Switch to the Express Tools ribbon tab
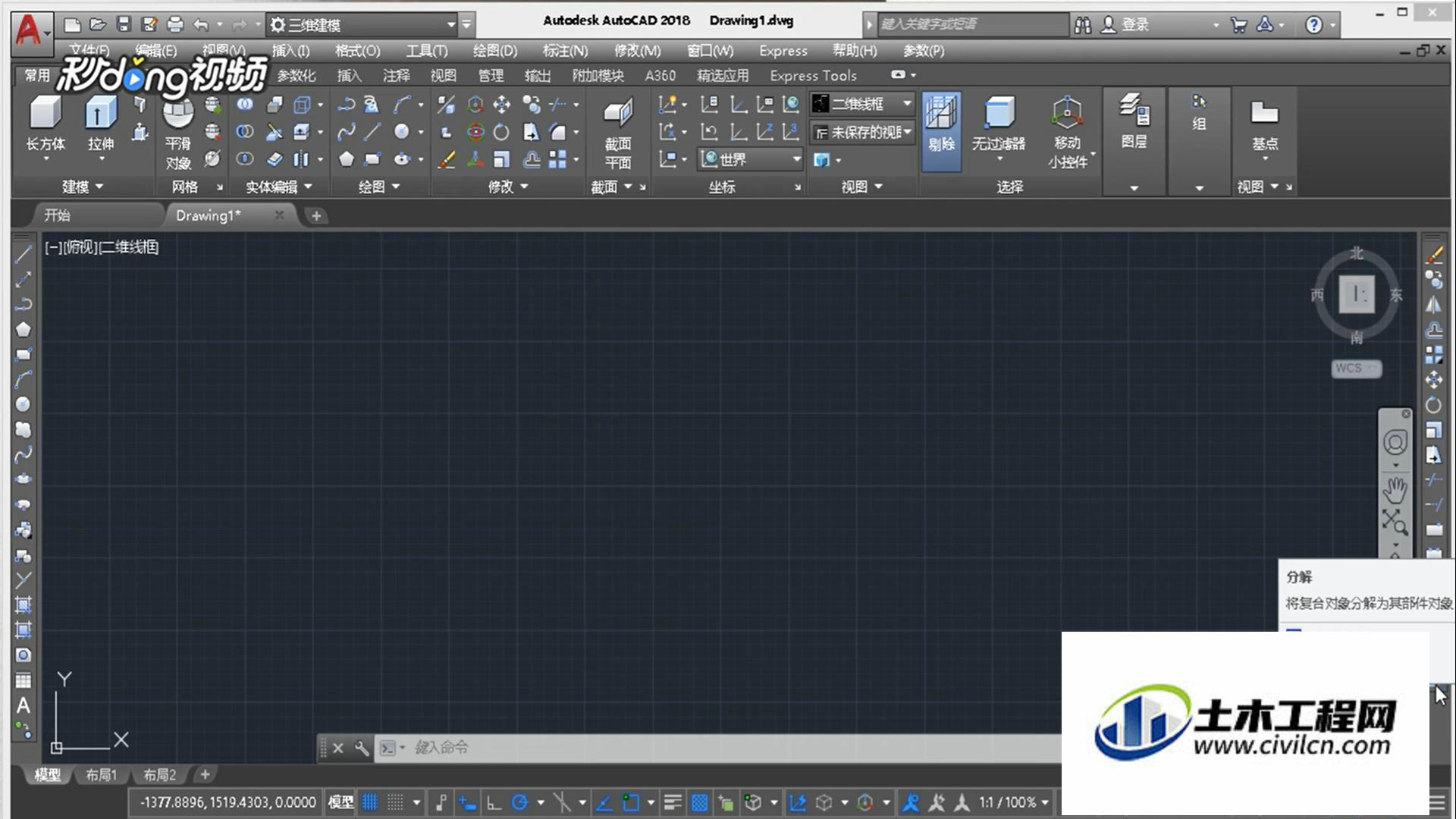Viewport: 1456px width, 819px height. [813, 76]
